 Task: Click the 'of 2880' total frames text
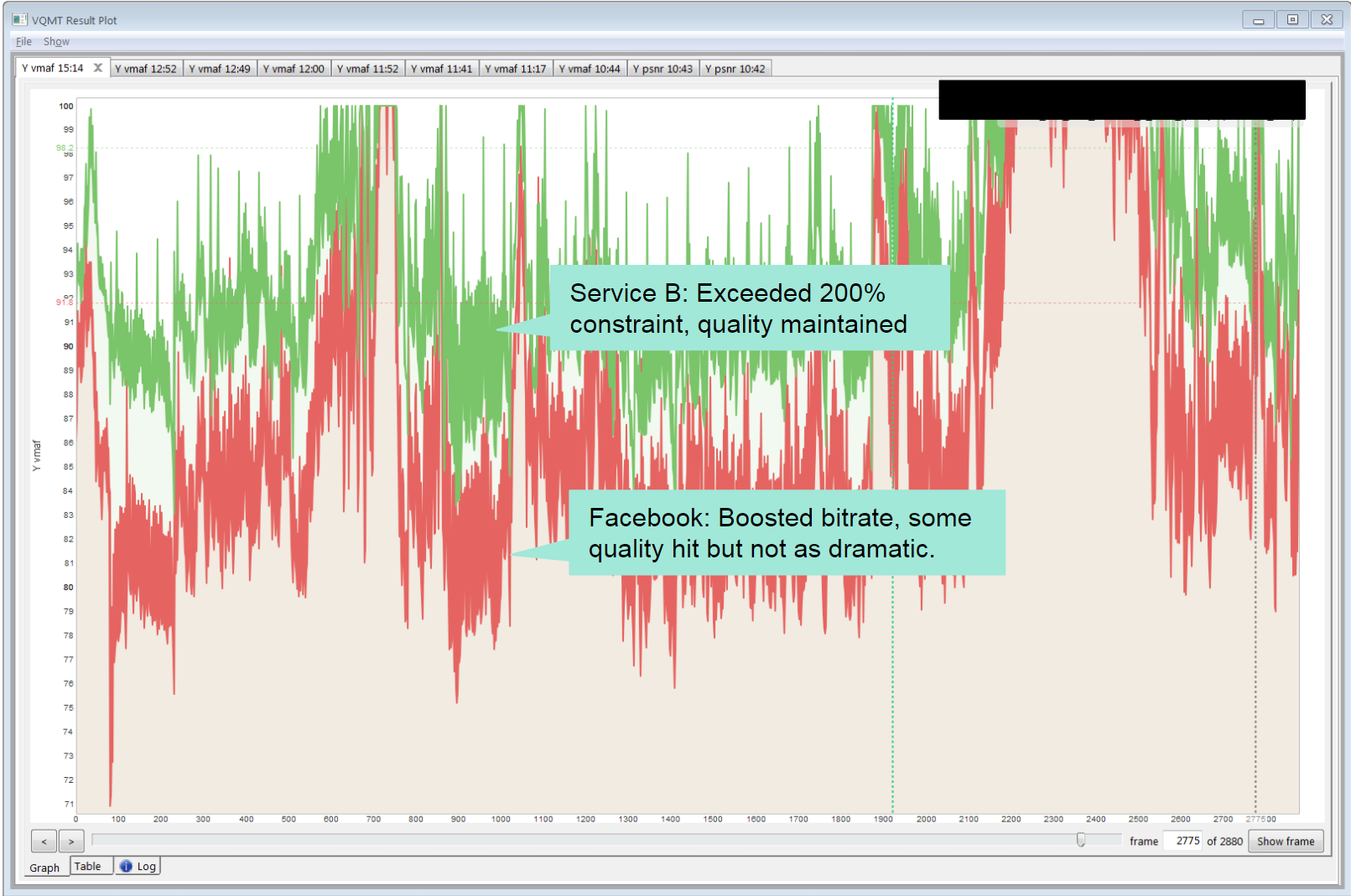pos(1224,842)
